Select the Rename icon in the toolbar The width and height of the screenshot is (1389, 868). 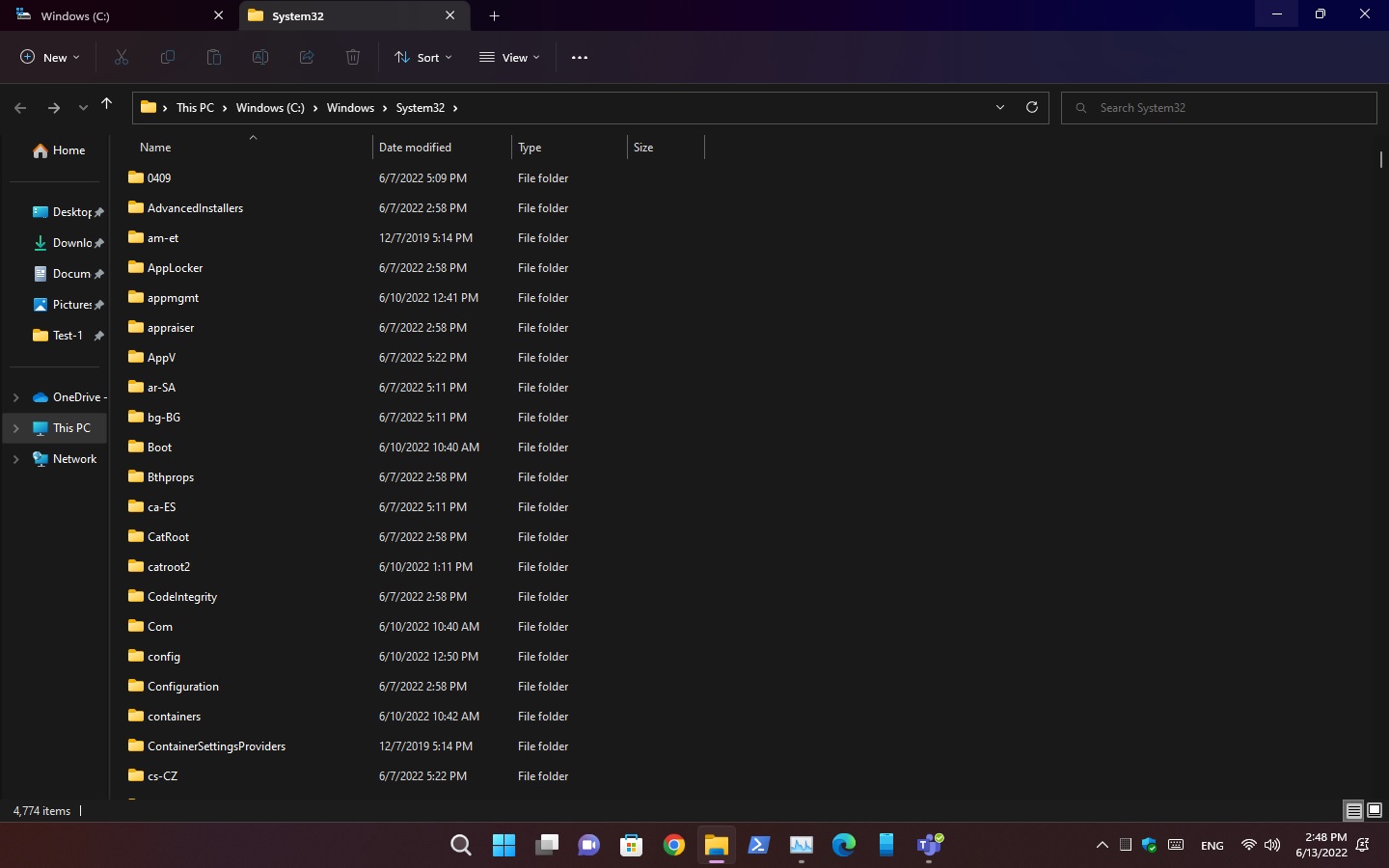(x=260, y=57)
